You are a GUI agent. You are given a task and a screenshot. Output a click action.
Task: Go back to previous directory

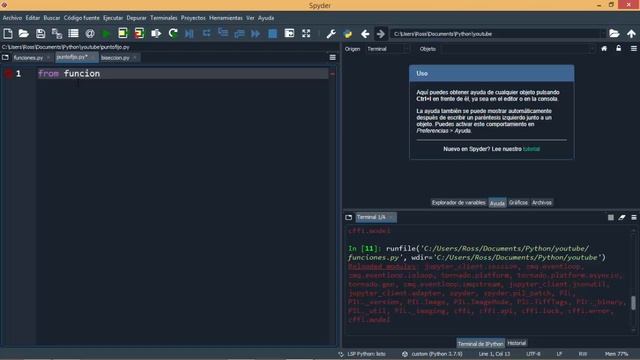(365, 34)
